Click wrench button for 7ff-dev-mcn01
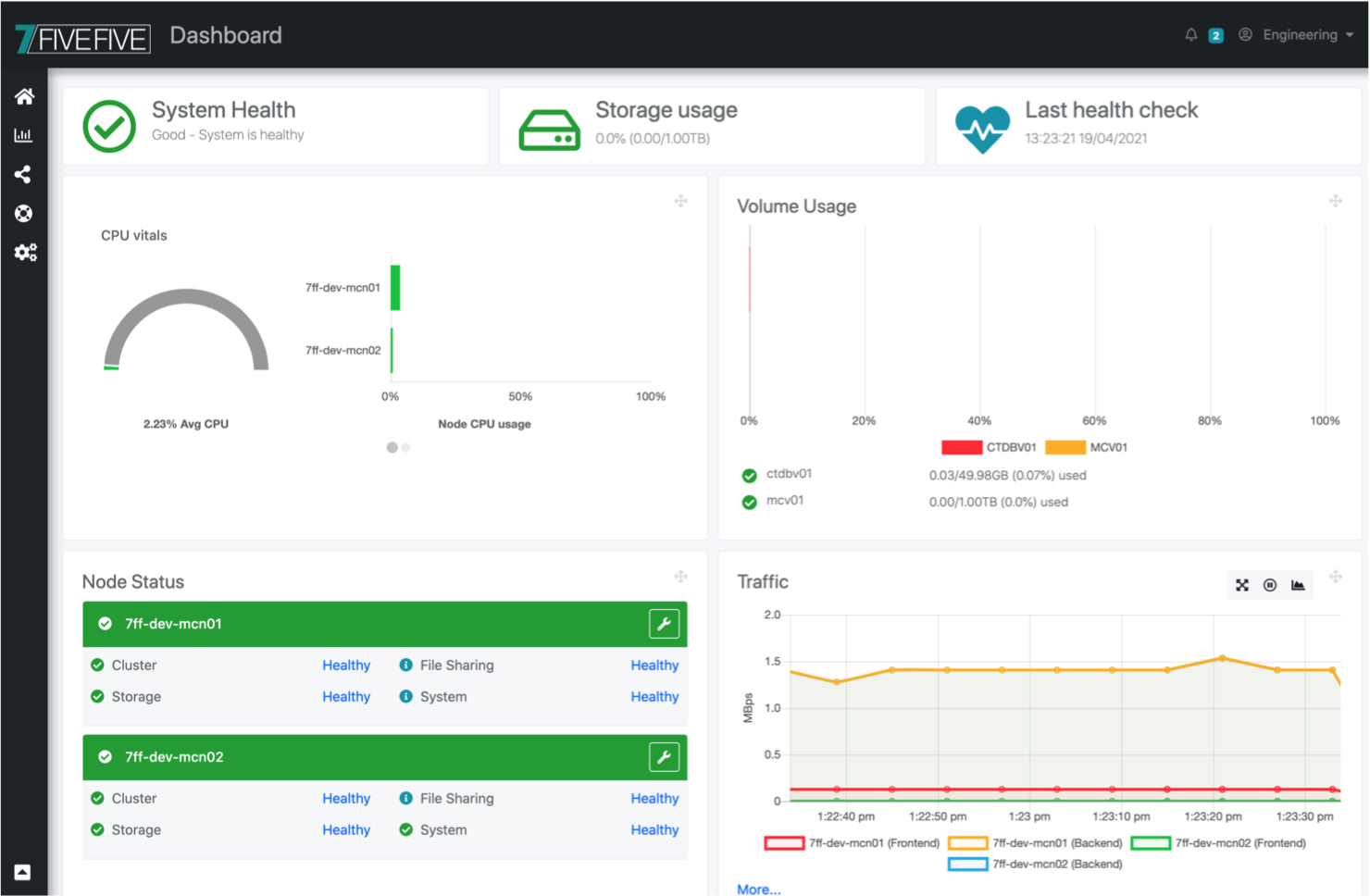This screenshot has width=1370, height=896. coord(664,624)
